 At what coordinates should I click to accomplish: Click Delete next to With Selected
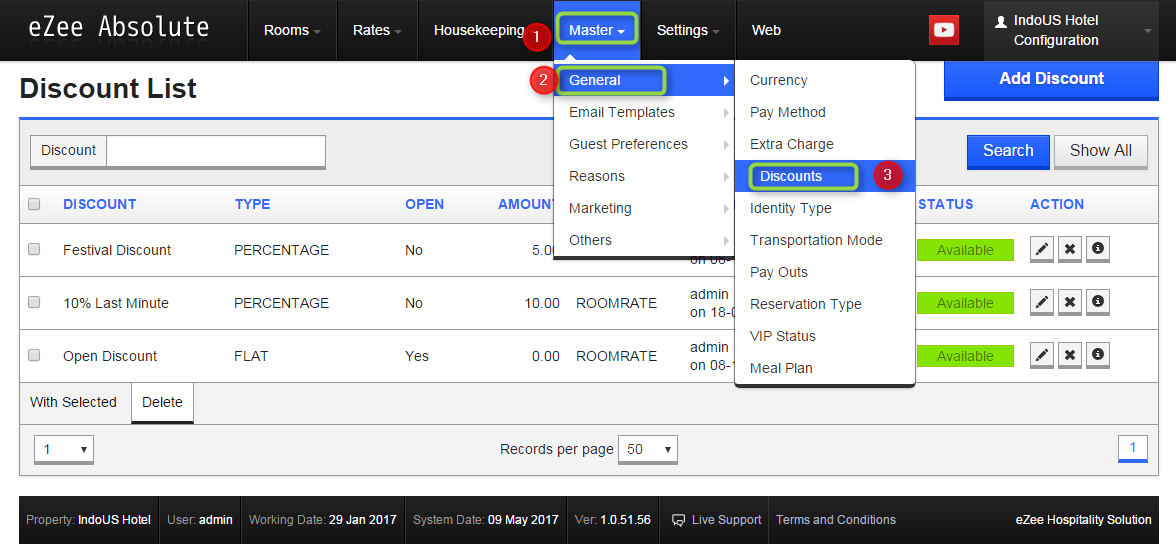pos(162,403)
